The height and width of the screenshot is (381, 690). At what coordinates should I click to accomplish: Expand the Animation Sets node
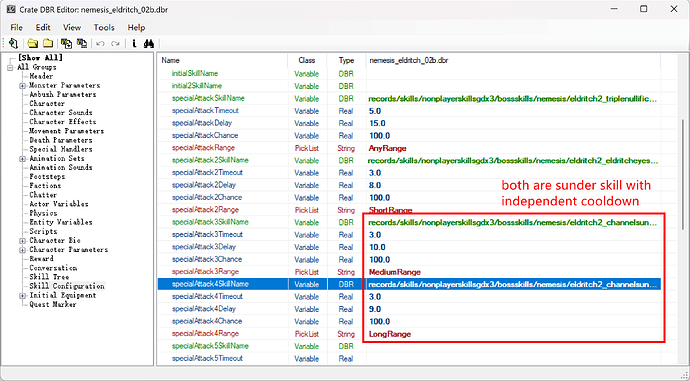pyautogui.click(x=22, y=159)
